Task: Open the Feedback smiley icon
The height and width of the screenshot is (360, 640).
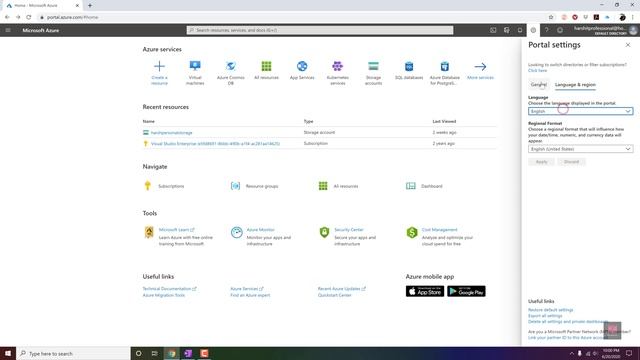Action: pyautogui.click(x=560, y=30)
